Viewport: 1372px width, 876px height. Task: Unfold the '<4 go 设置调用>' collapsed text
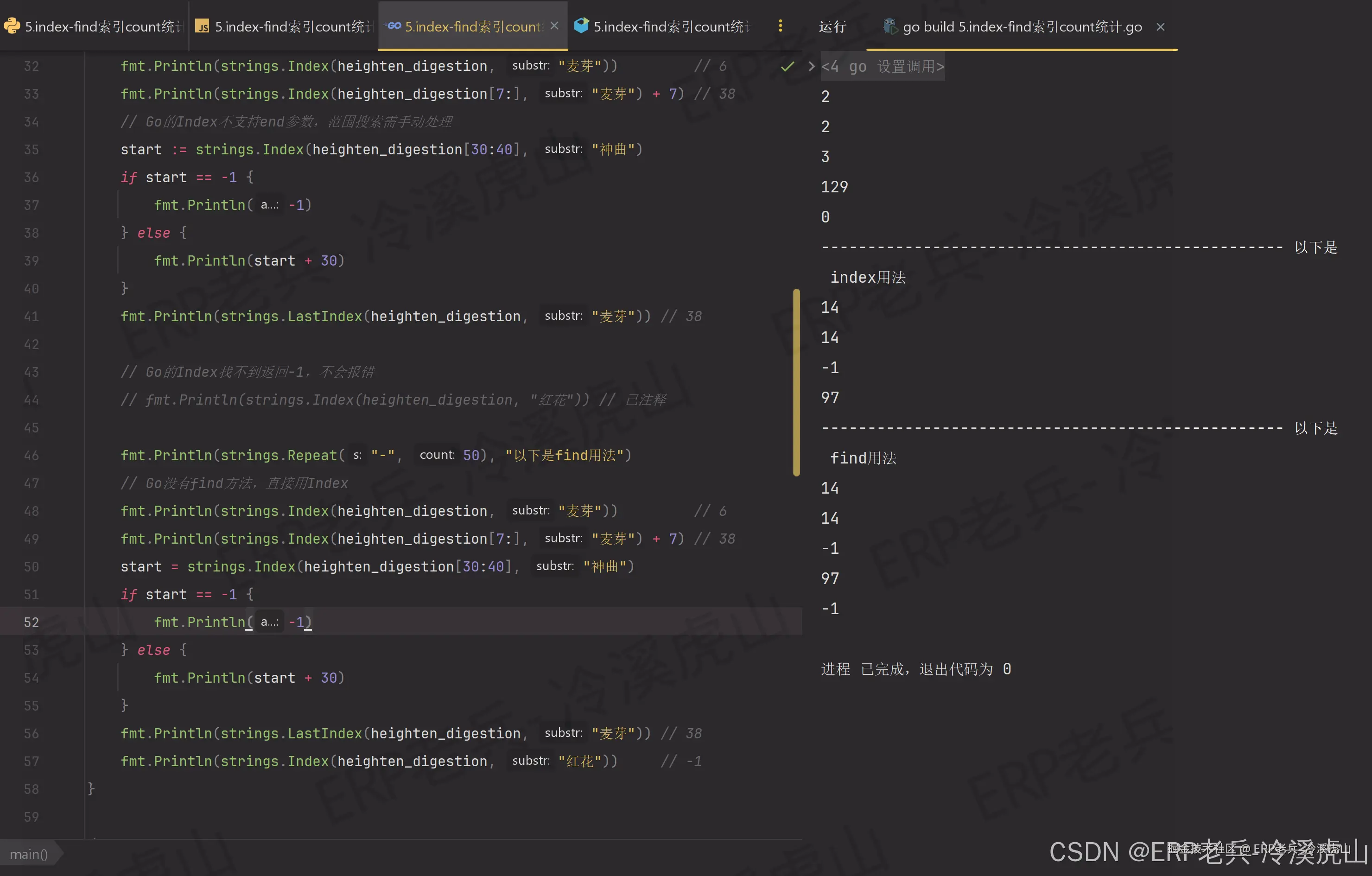[x=882, y=67]
